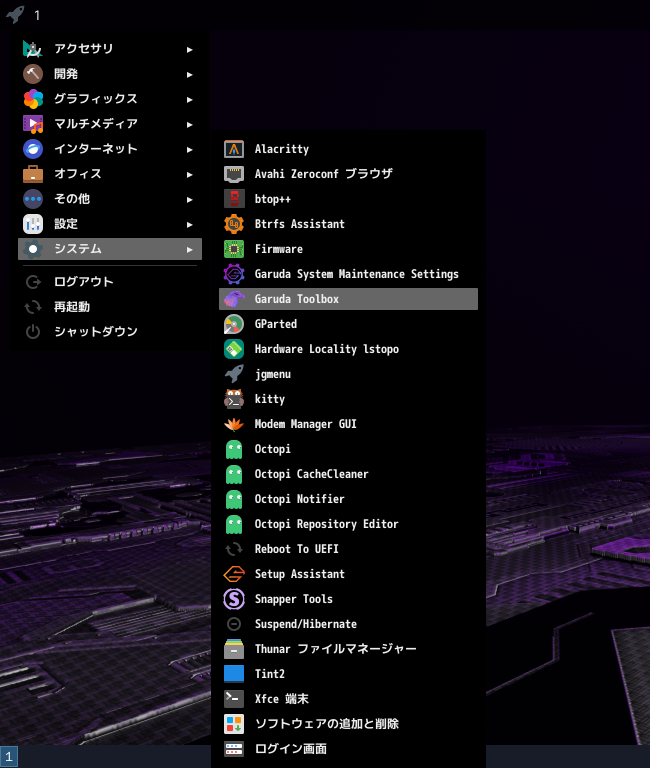This screenshot has width=650, height=768.
Task: Expand the オフィス submenu arrow
Action: coord(190,174)
